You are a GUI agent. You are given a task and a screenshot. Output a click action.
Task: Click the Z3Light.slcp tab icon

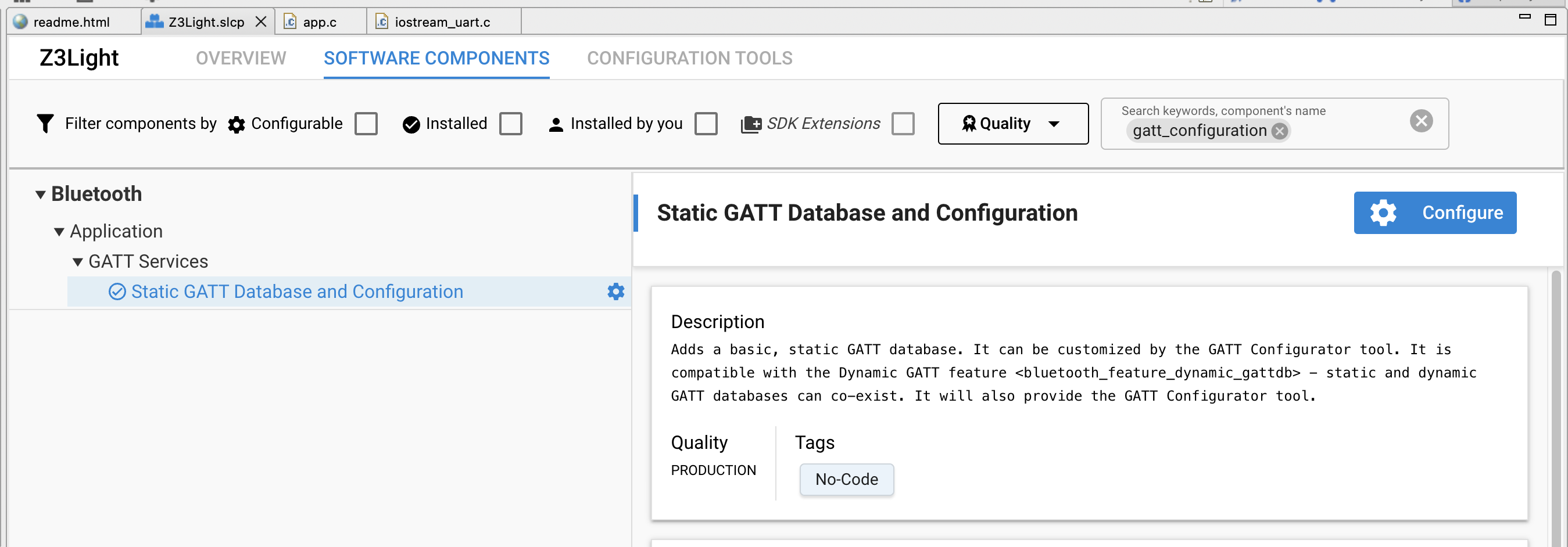[155, 22]
